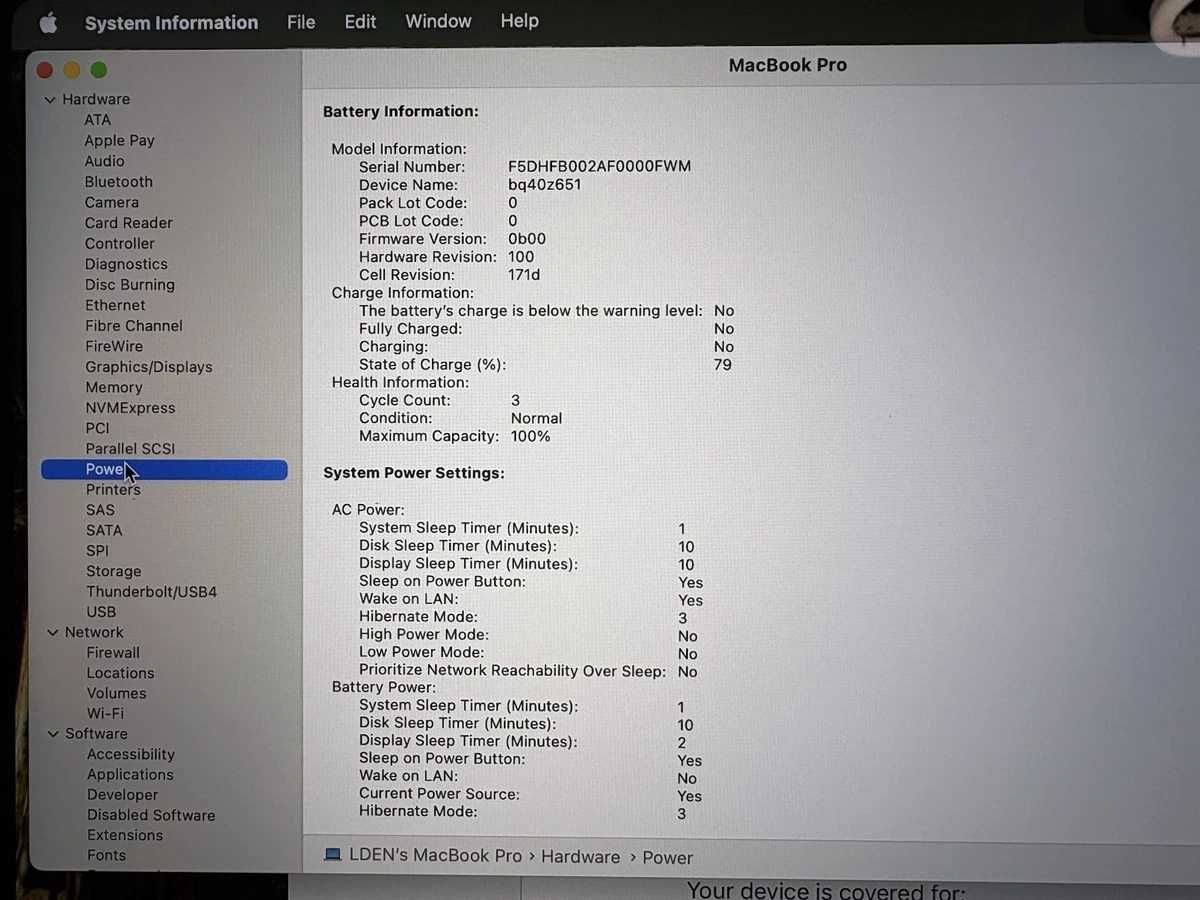Select Wi-Fi under Network
Image resolution: width=1200 pixels, height=900 pixels.
(x=105, y=714)
